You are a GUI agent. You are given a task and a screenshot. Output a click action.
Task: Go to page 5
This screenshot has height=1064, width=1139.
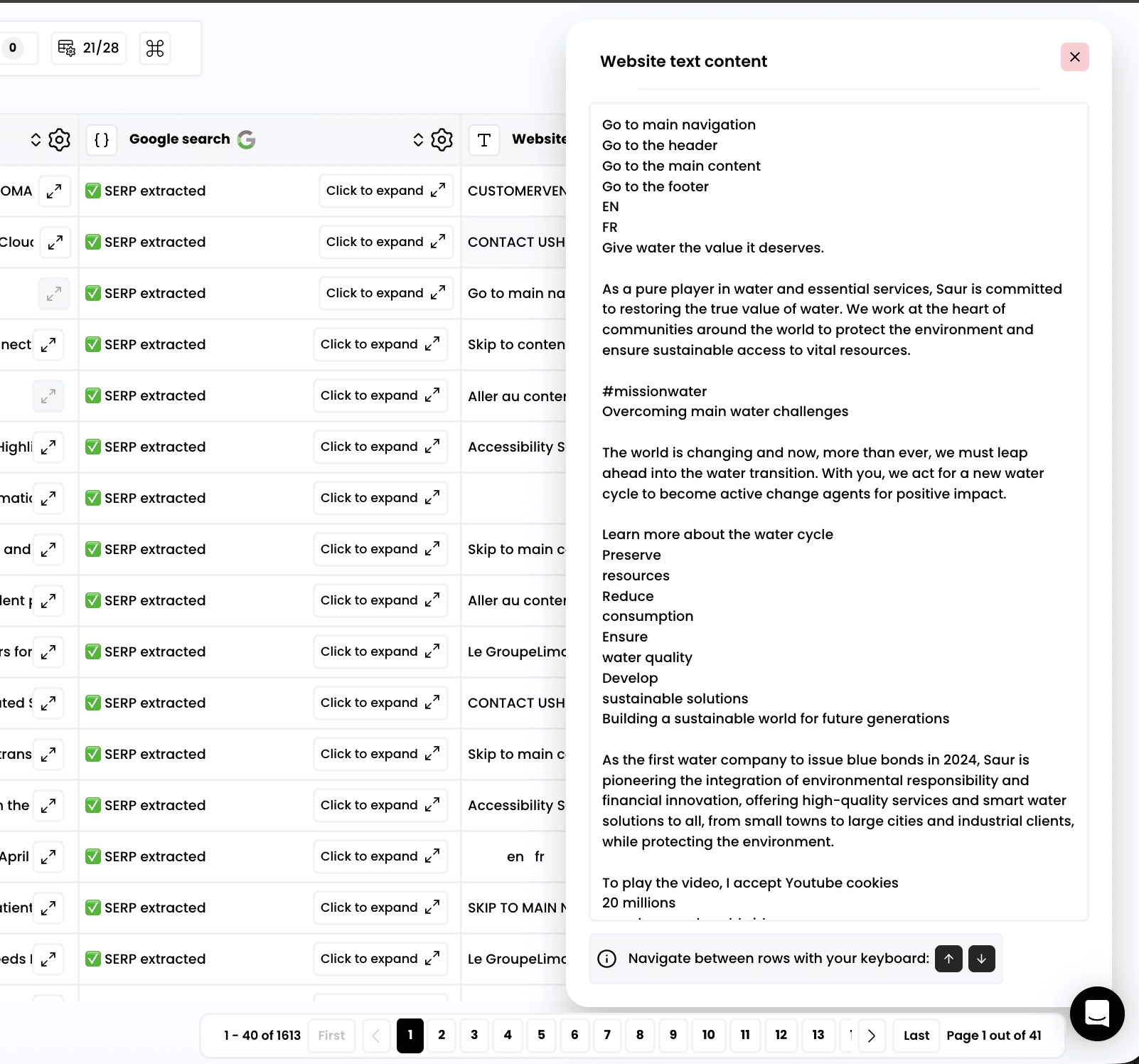(541, 1036)
